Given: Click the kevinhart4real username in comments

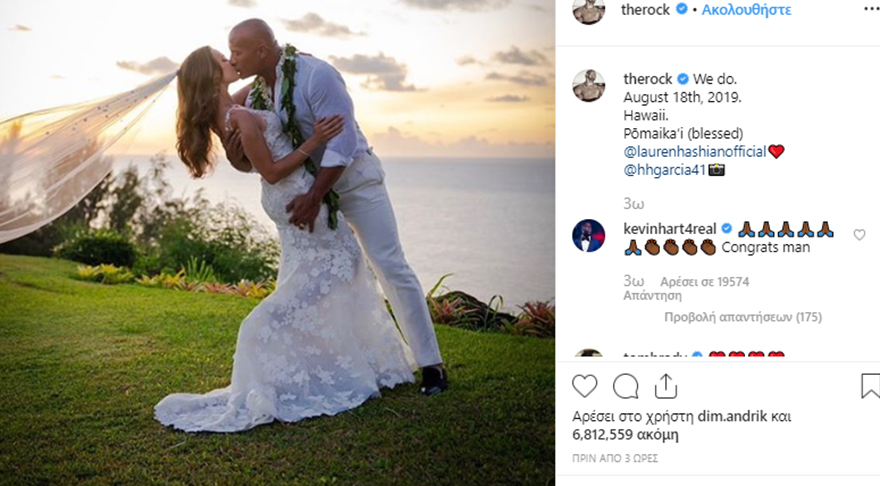Looking at the screenshot, I should (670, 229).
